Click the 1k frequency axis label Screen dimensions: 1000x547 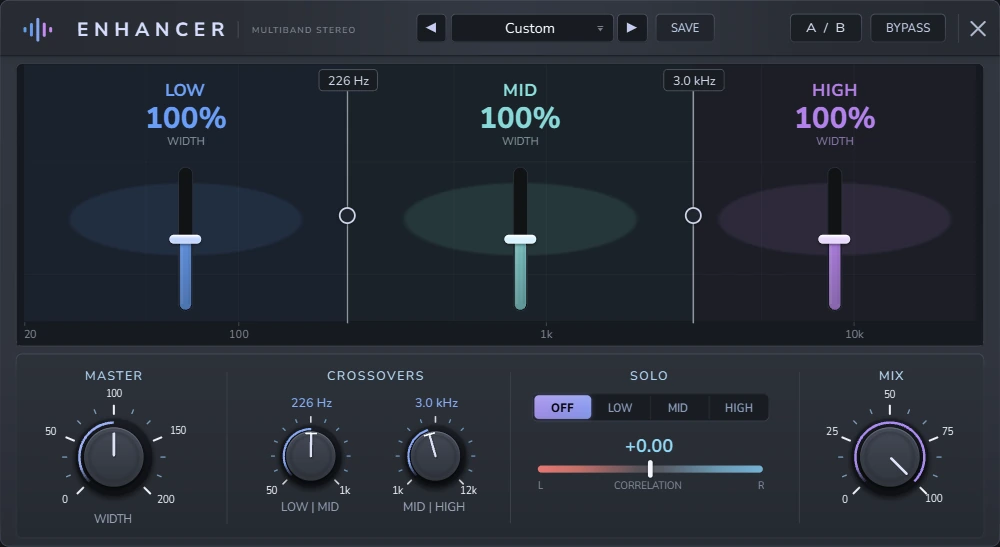click(x=547, y=334)
